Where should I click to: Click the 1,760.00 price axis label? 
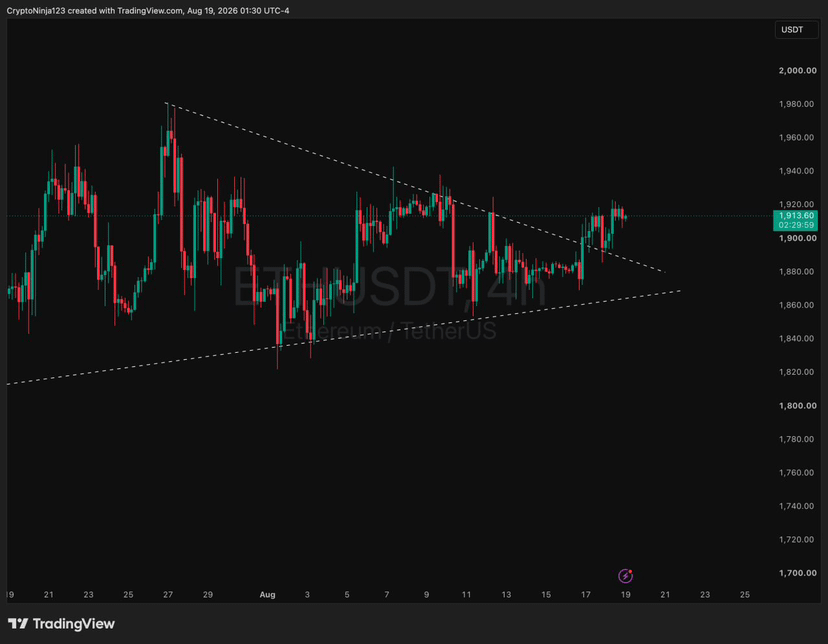[x=796, y=472]
